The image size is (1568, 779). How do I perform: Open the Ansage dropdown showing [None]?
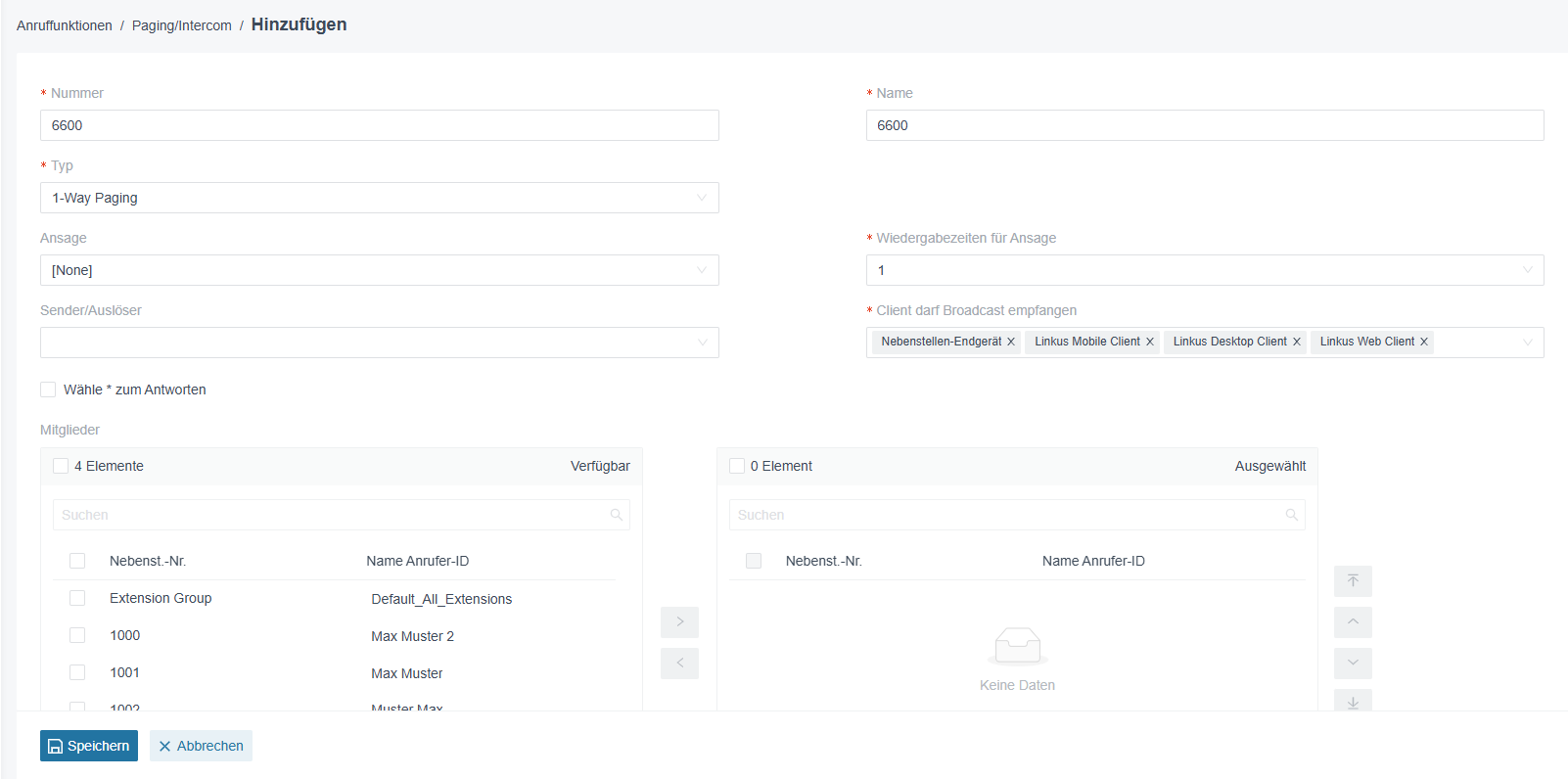380,270
